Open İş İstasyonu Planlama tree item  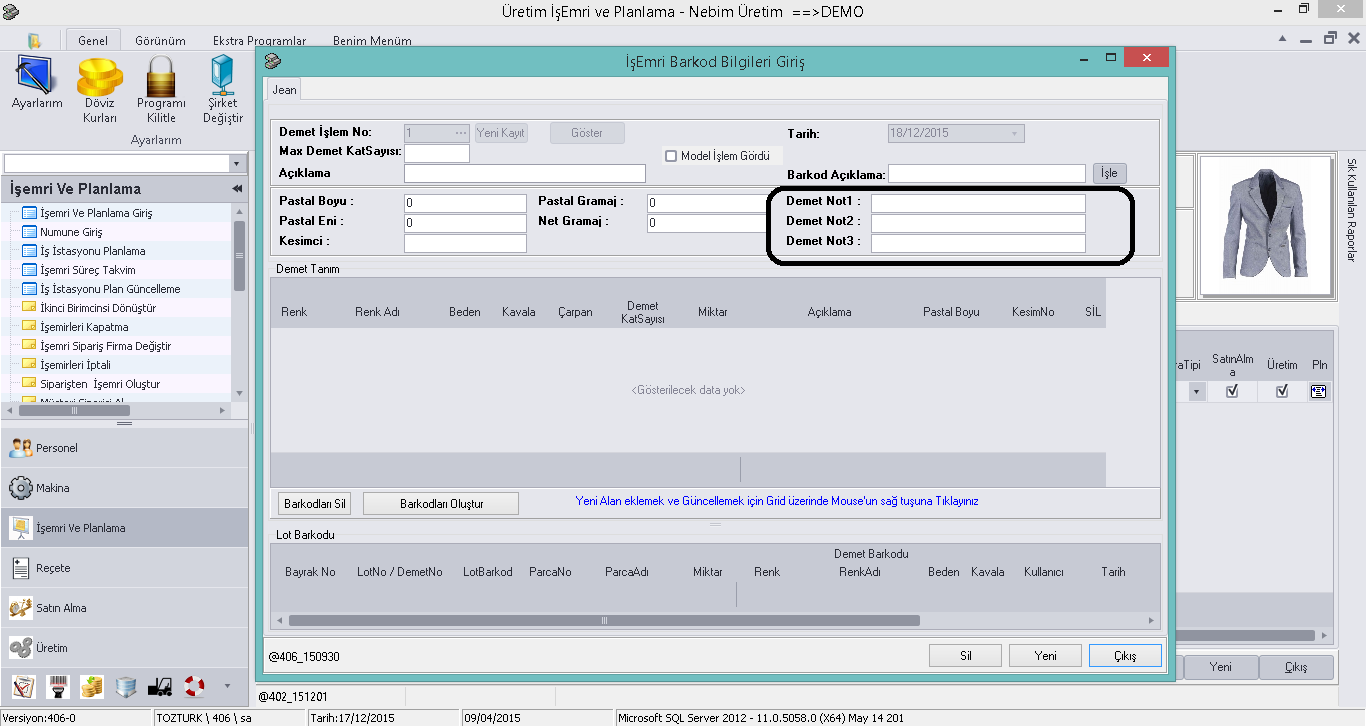[x=92, y=251]
